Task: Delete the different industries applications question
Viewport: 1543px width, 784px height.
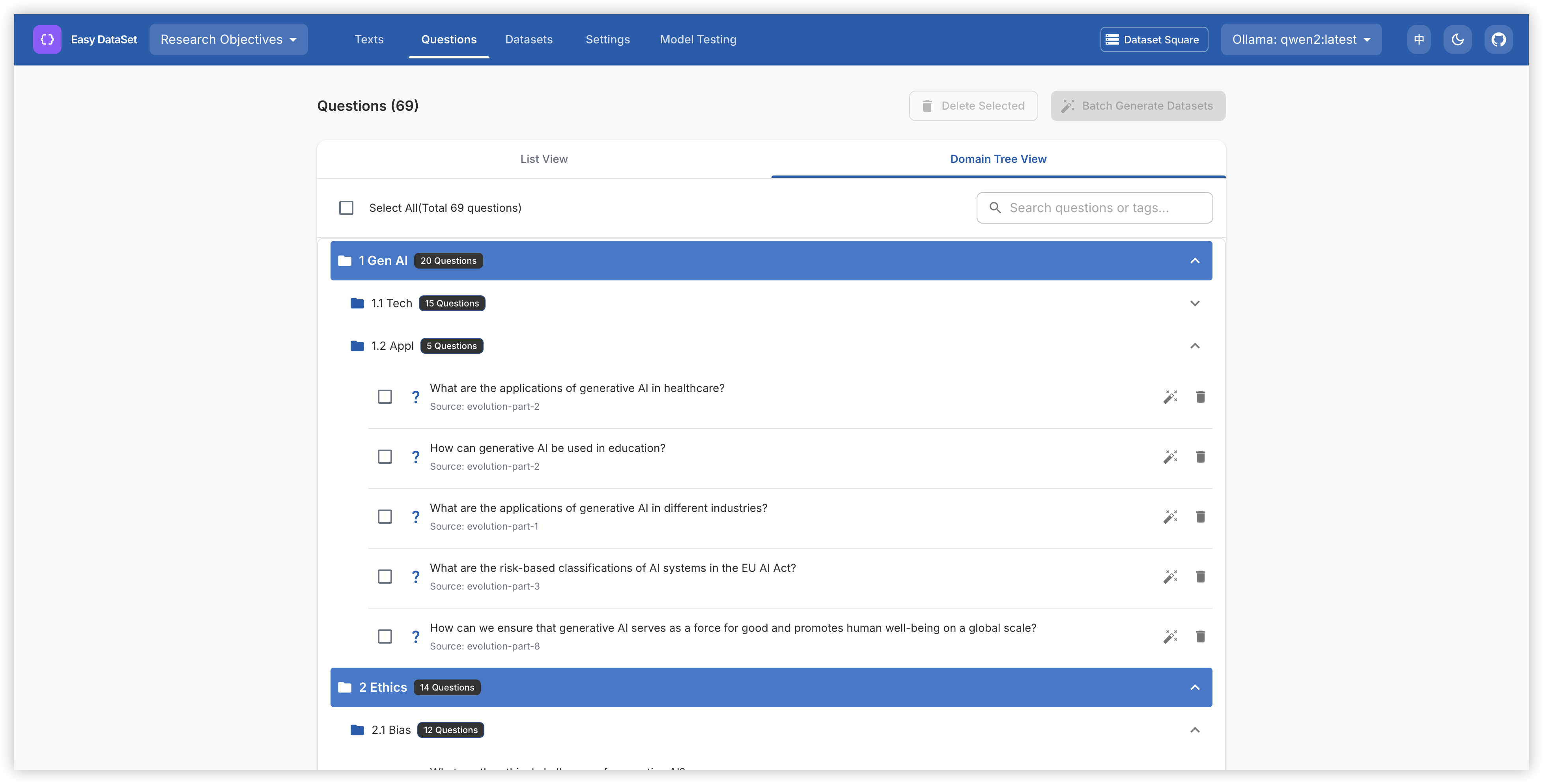Action: 1200,517
